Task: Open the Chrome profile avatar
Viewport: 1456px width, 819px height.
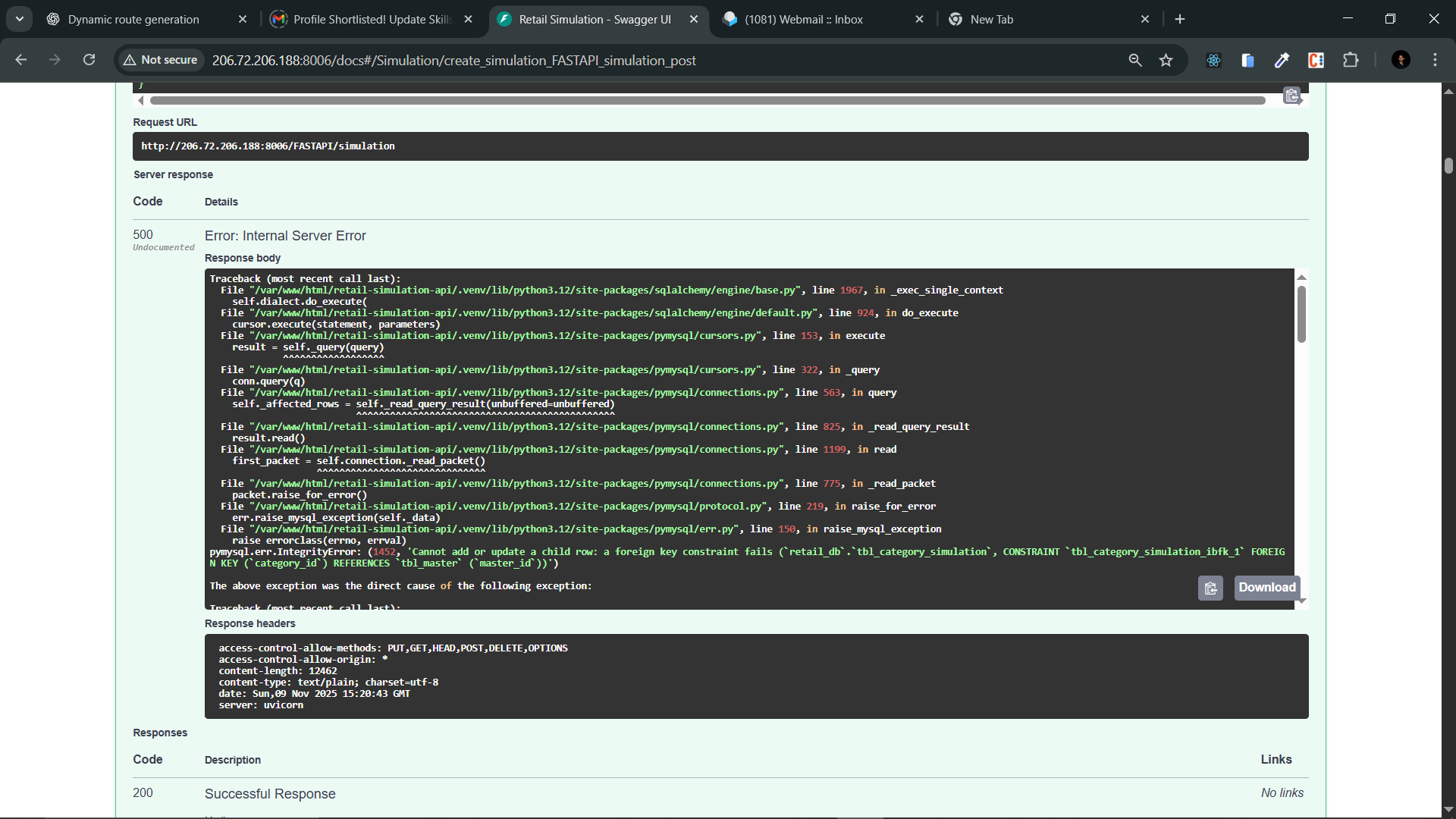Action: [1401, 60]
